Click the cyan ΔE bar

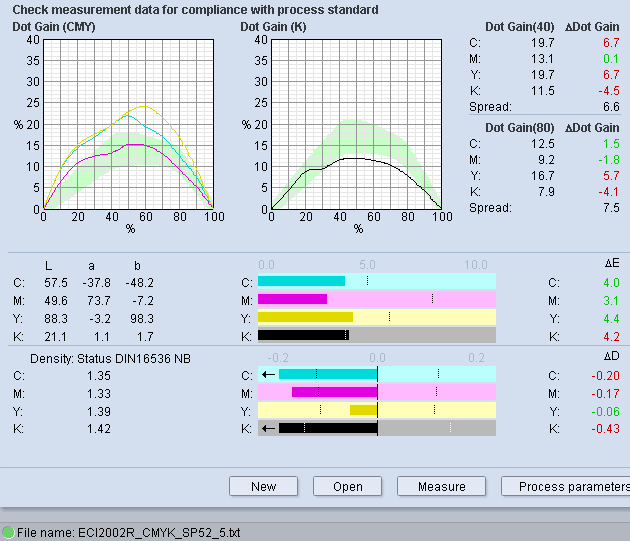click(301, 281)
